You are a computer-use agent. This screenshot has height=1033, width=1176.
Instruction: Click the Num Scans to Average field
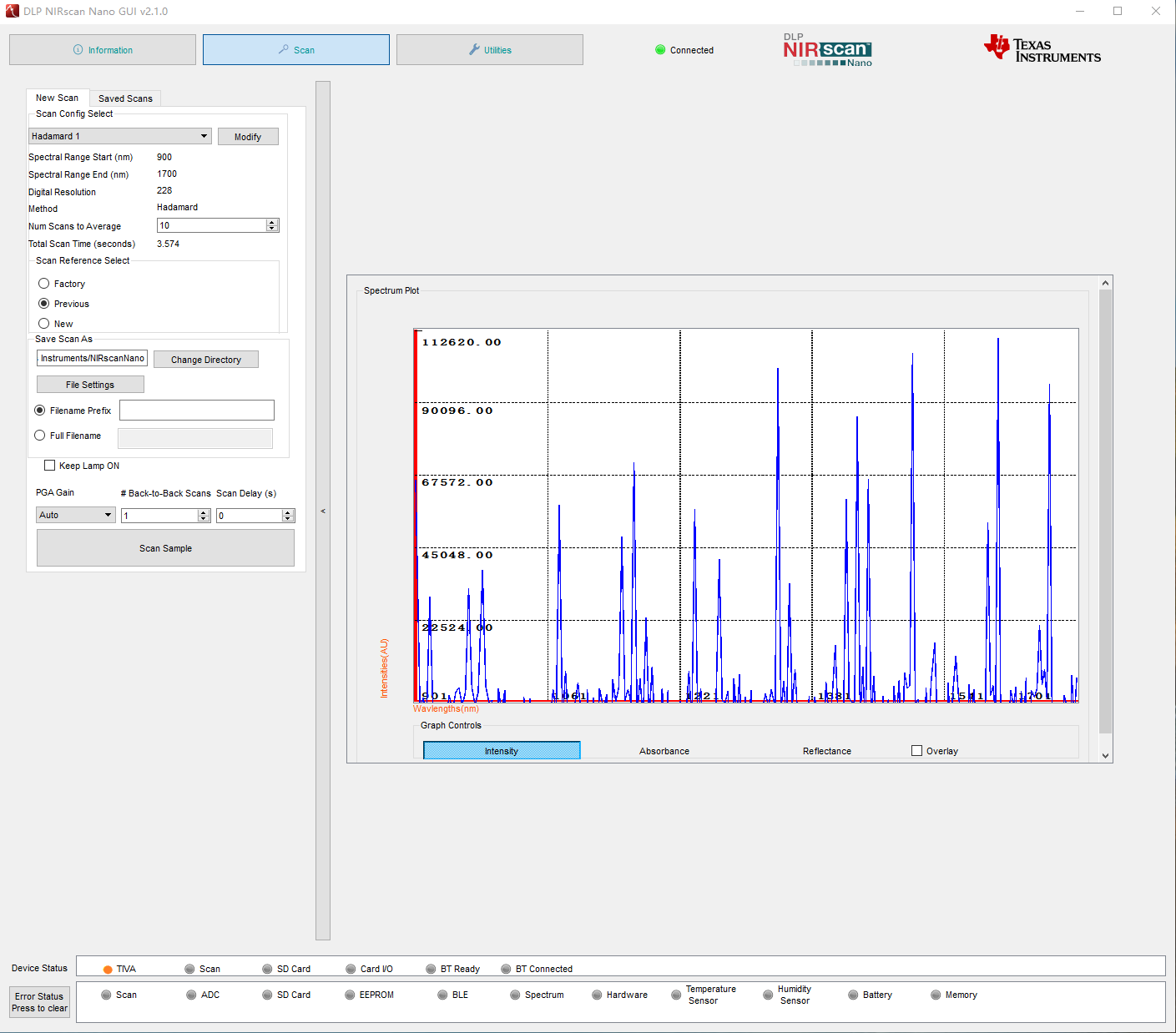(211, 225)
